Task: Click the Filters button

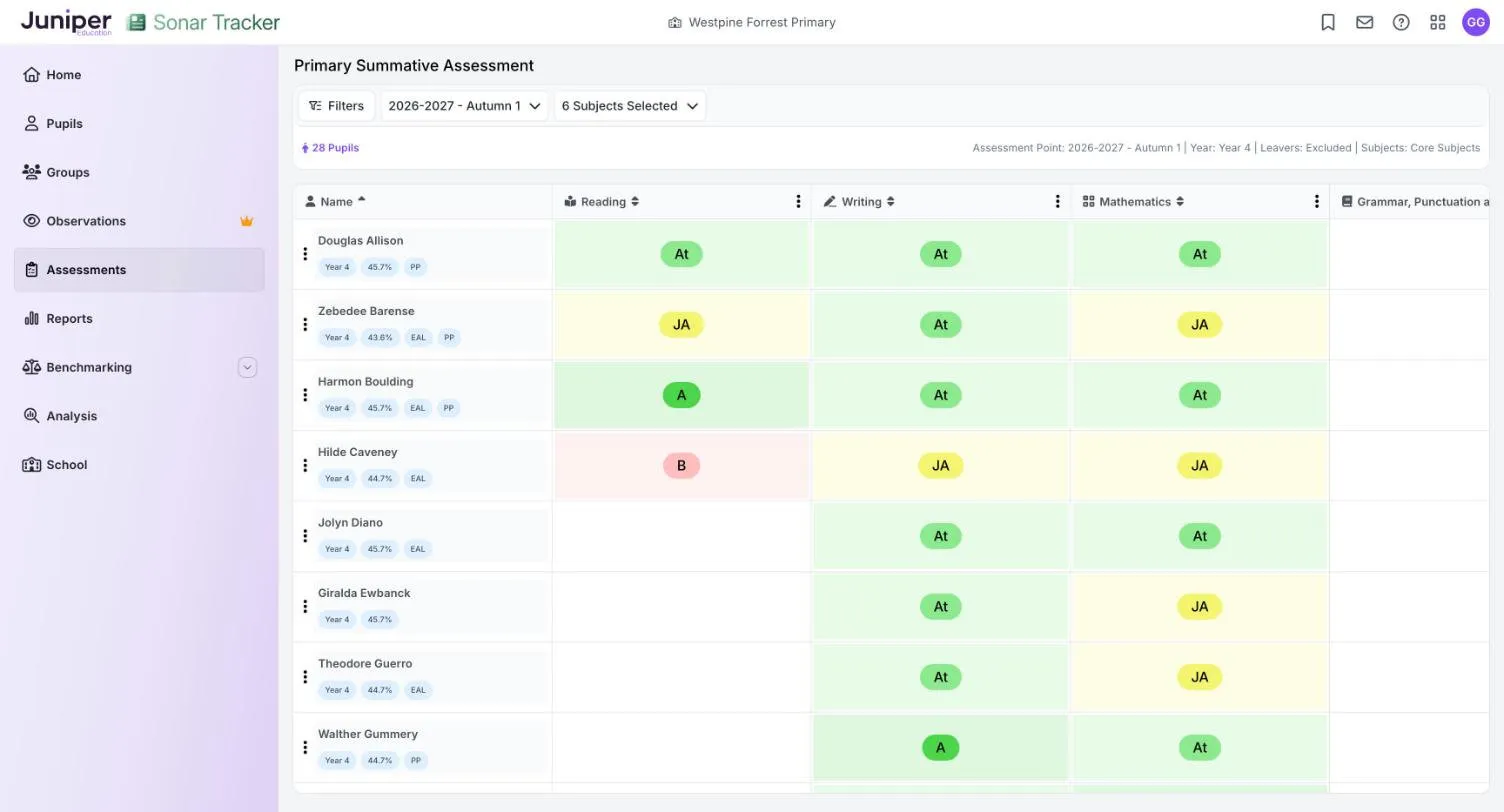Action: 336,106
